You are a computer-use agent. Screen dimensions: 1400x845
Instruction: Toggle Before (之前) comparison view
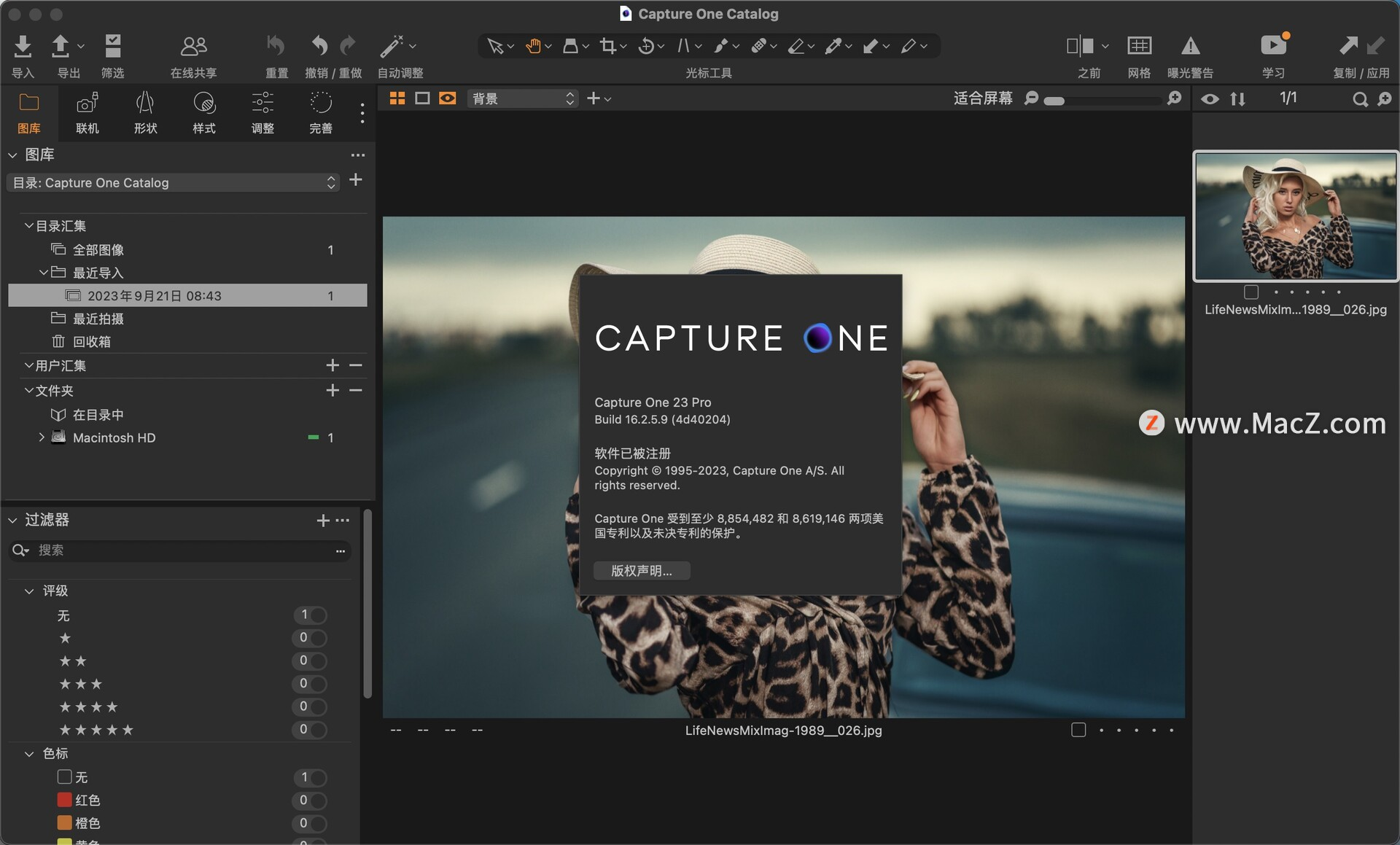[1080, 46]
